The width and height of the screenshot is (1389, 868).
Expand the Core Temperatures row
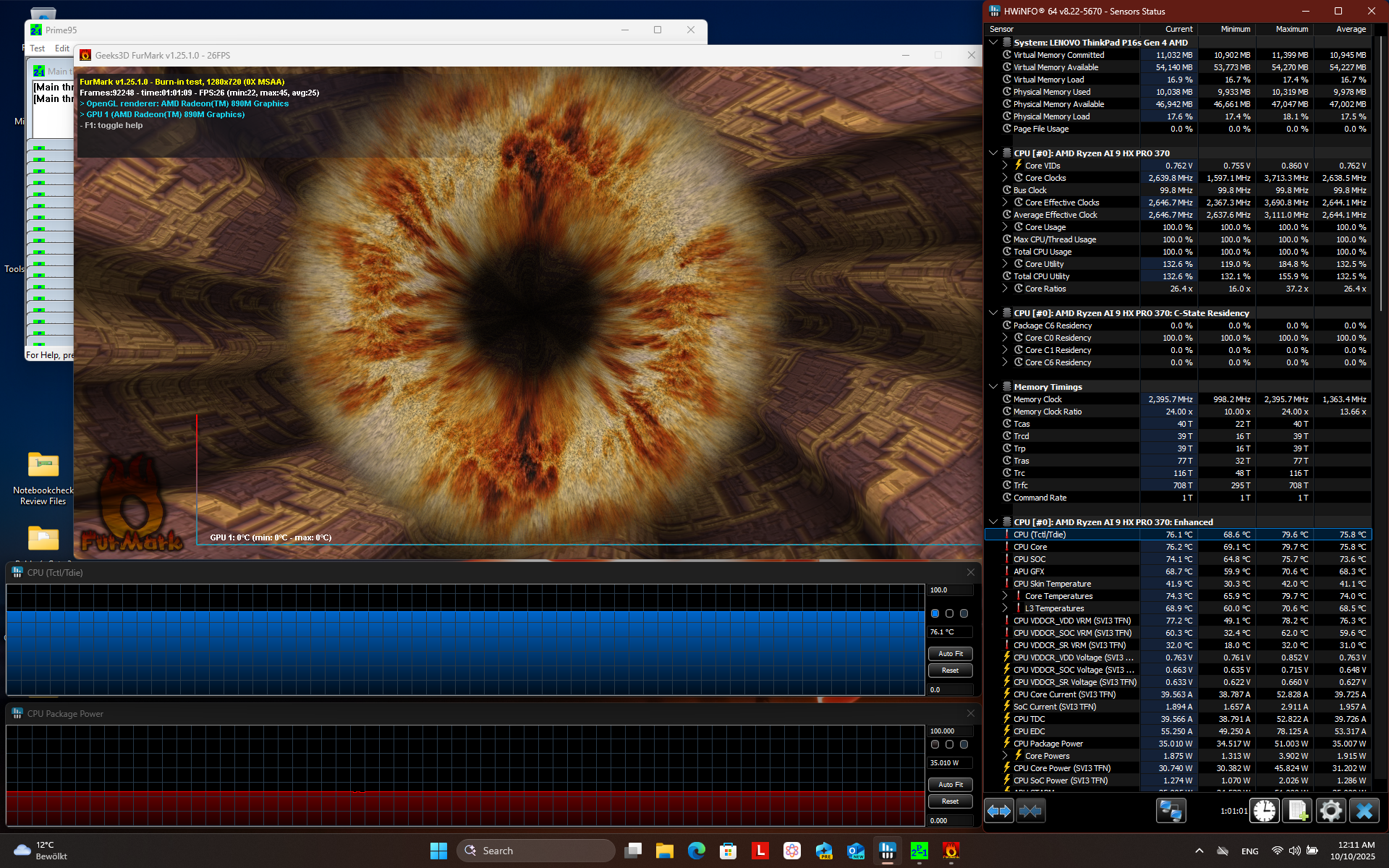(1005, 596)
